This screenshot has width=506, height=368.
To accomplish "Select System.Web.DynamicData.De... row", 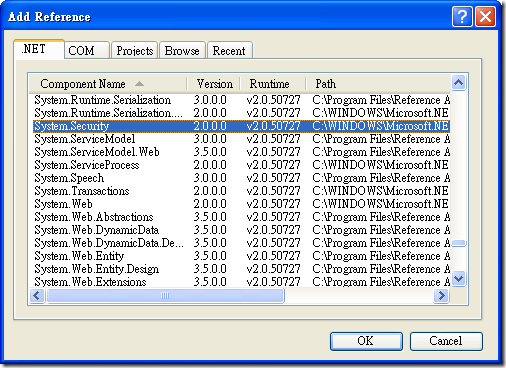I will pyautogui.click(x=241, y=243).
